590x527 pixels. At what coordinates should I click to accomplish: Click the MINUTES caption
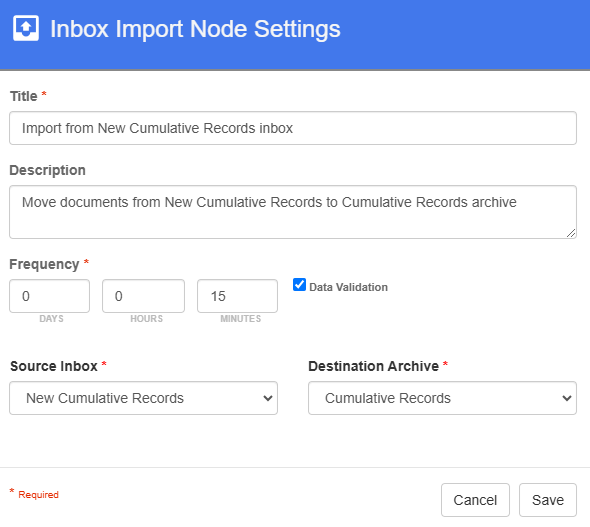(240, 319)
